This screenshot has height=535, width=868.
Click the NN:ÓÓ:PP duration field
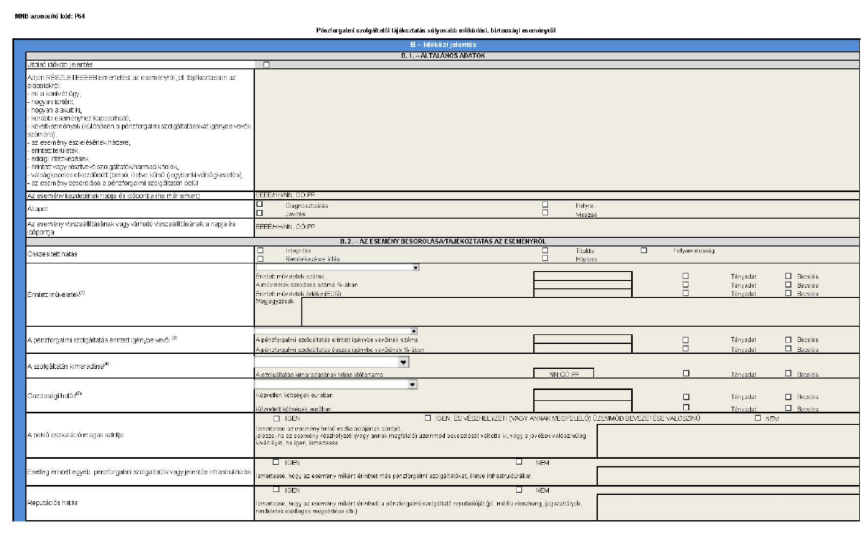coord(564,373)
